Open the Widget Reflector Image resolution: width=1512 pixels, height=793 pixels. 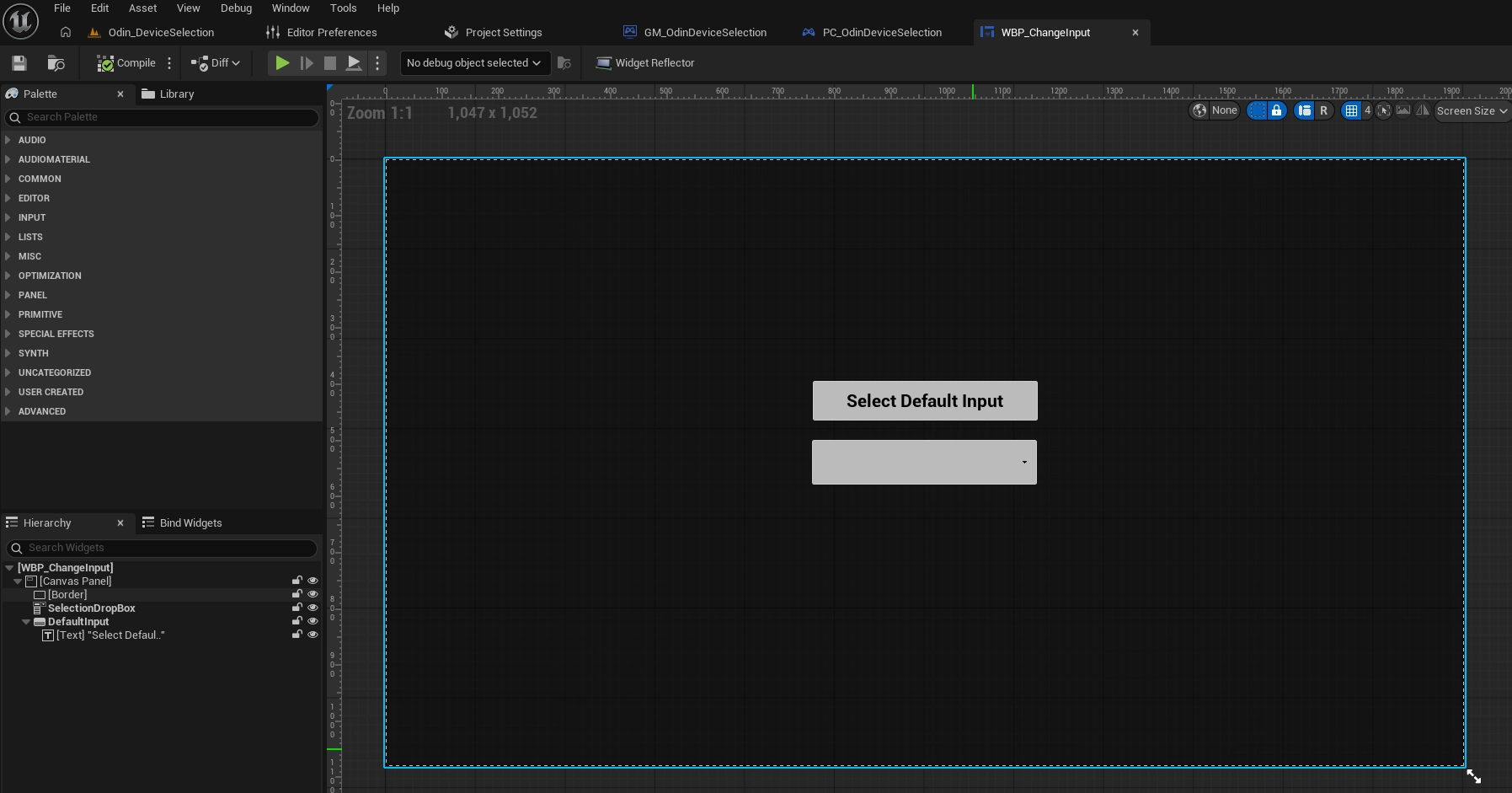coord(645,63)
